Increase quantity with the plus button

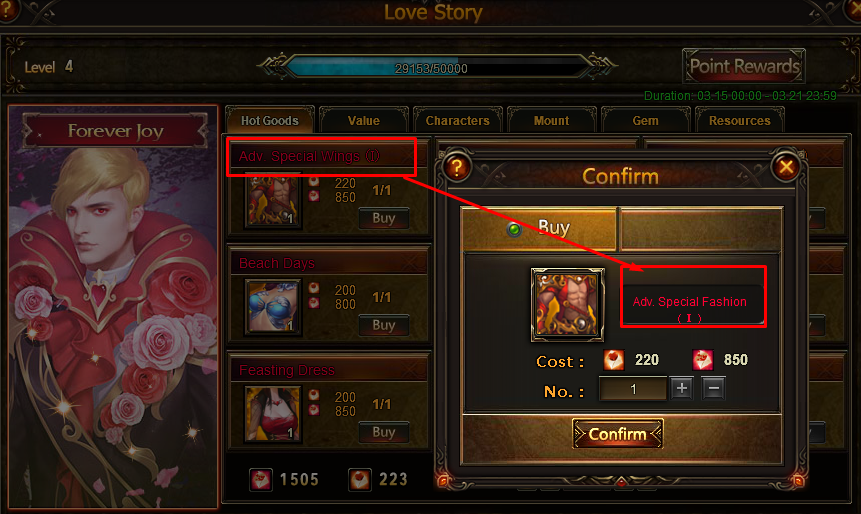[x=681, y=389]
